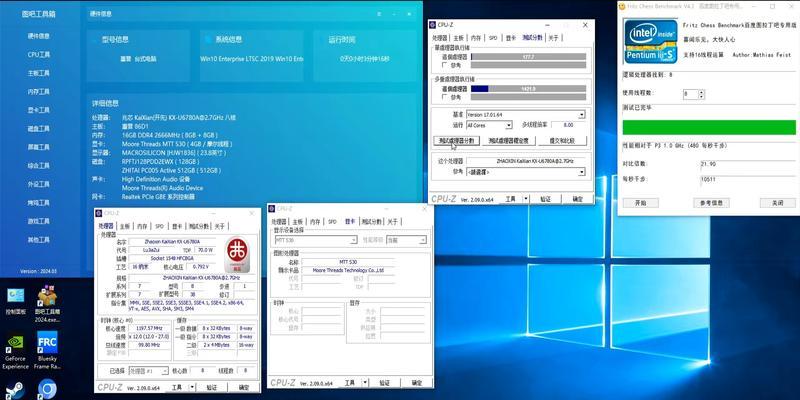The image size is (800, 400).
Task: Switch to 处理器 tab in CPU-Z benchmark window
Action: [x=440, y=38]
